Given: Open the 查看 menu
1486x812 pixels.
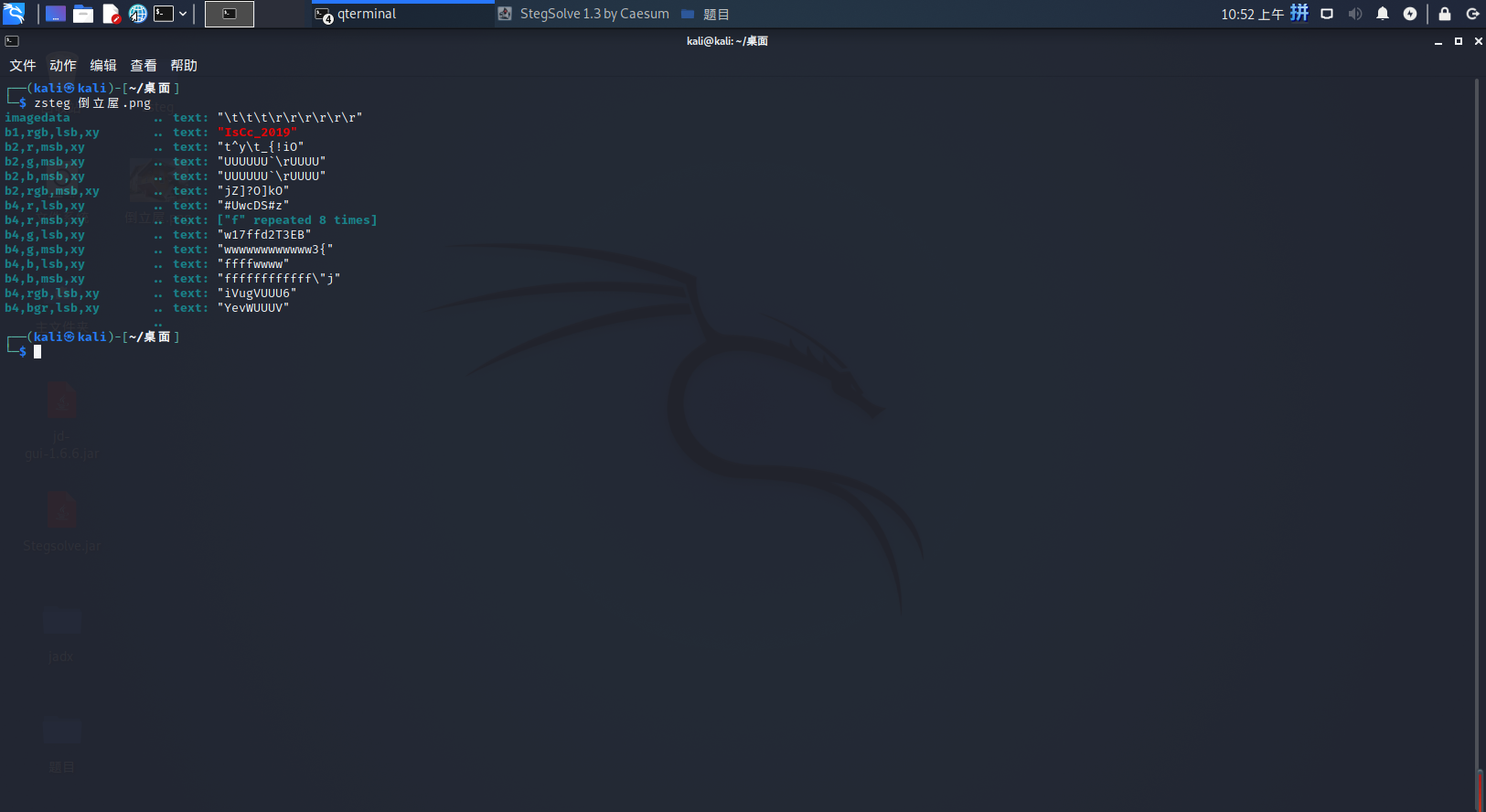Looking at the screenshot, I should point(144,65).
